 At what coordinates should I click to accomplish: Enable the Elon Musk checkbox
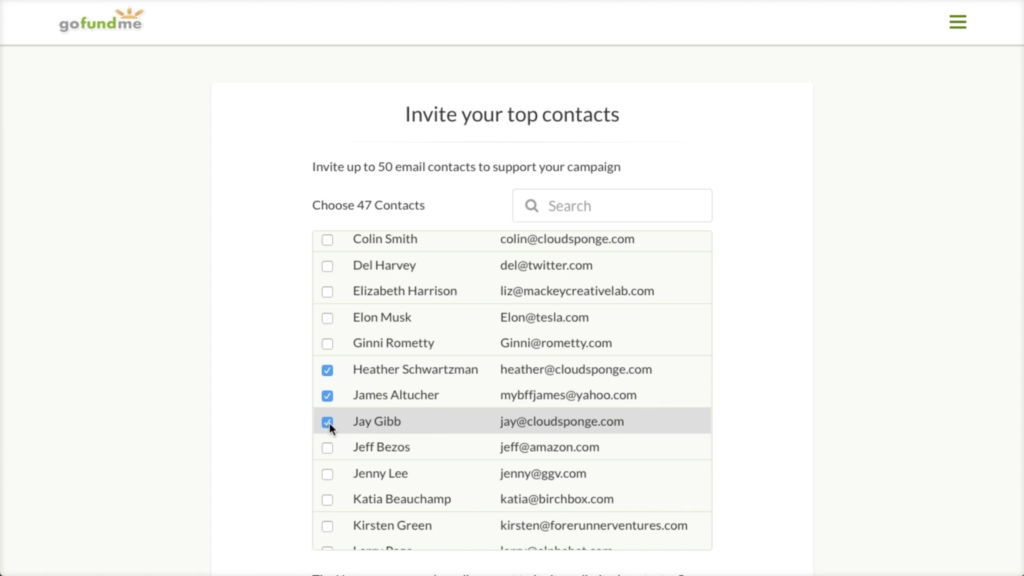(327, 318)
